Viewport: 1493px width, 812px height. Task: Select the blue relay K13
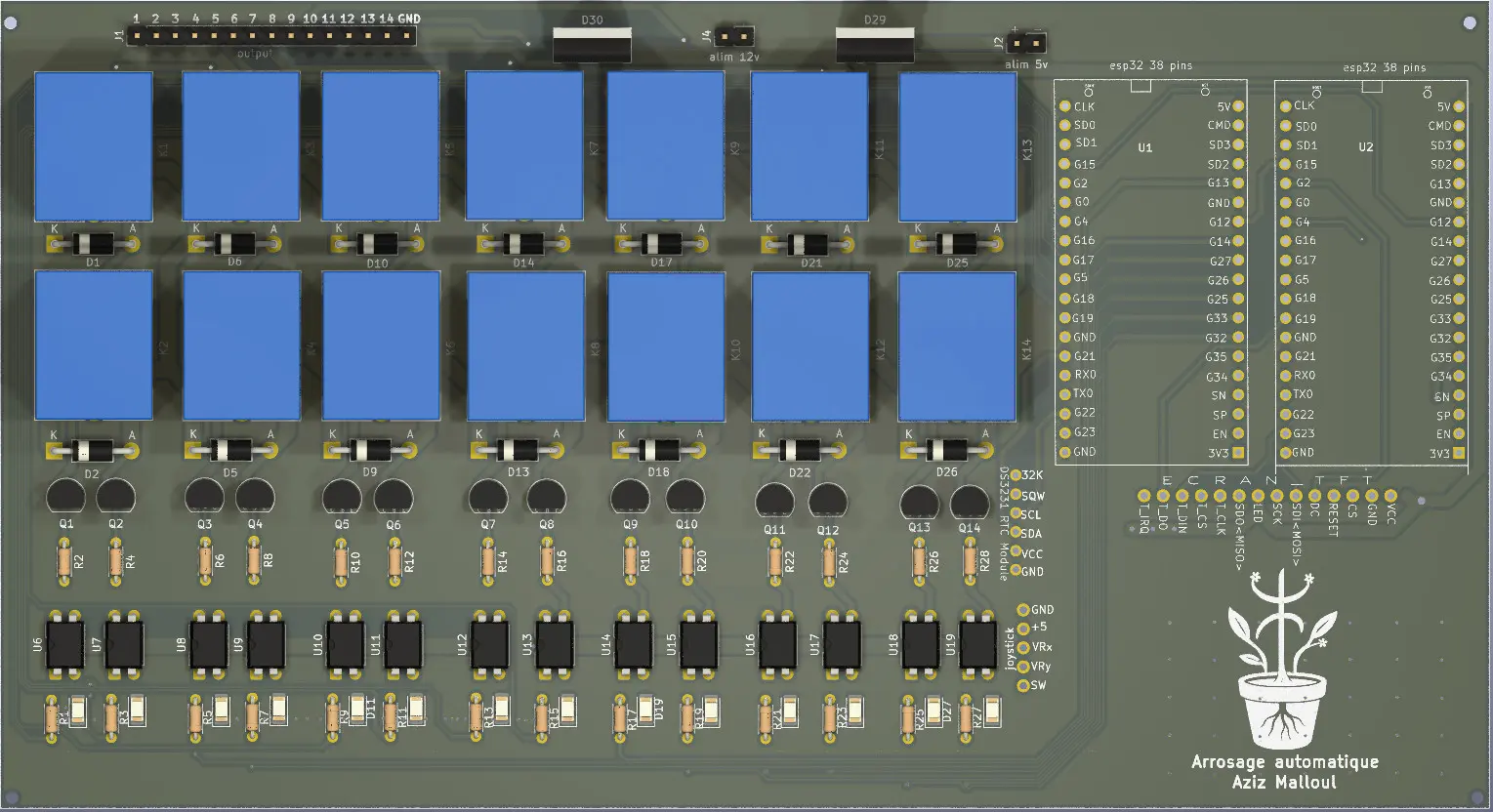coord(958,146)
